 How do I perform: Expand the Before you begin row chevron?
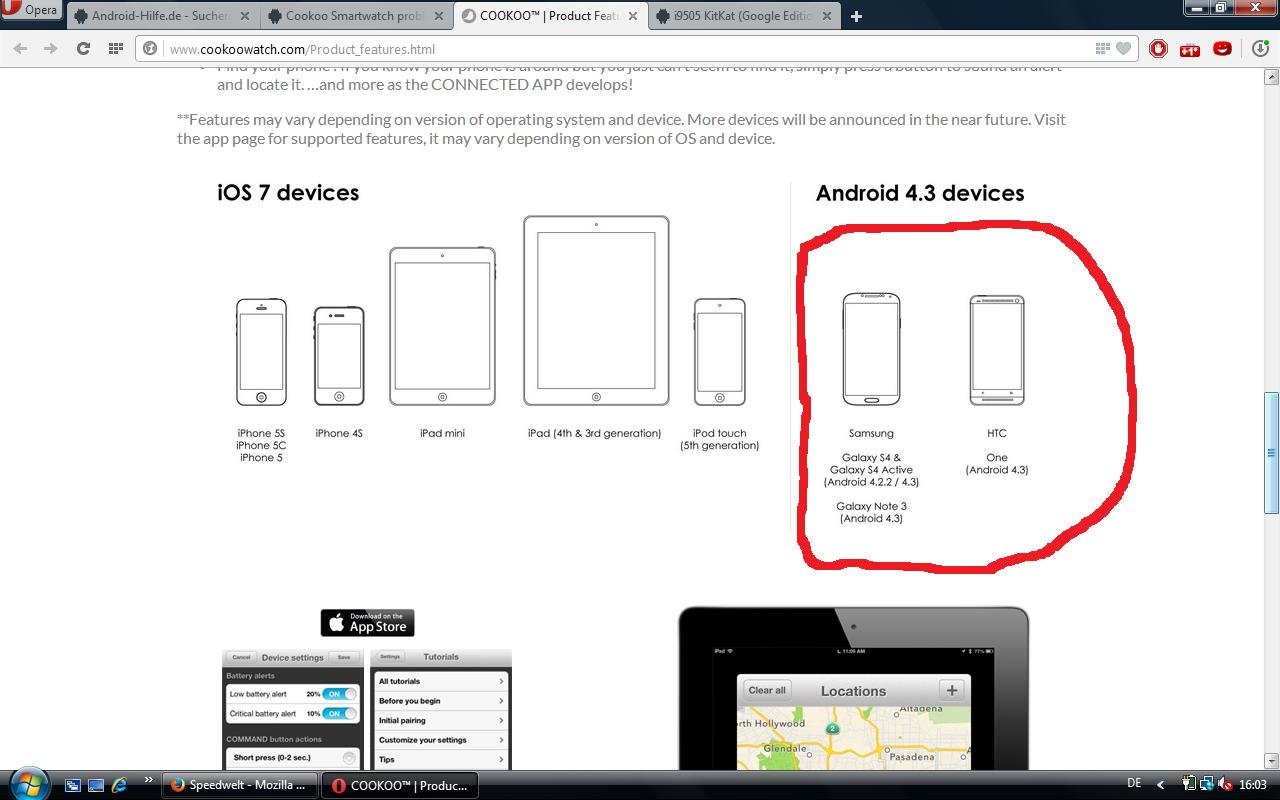tap(501, 701)
